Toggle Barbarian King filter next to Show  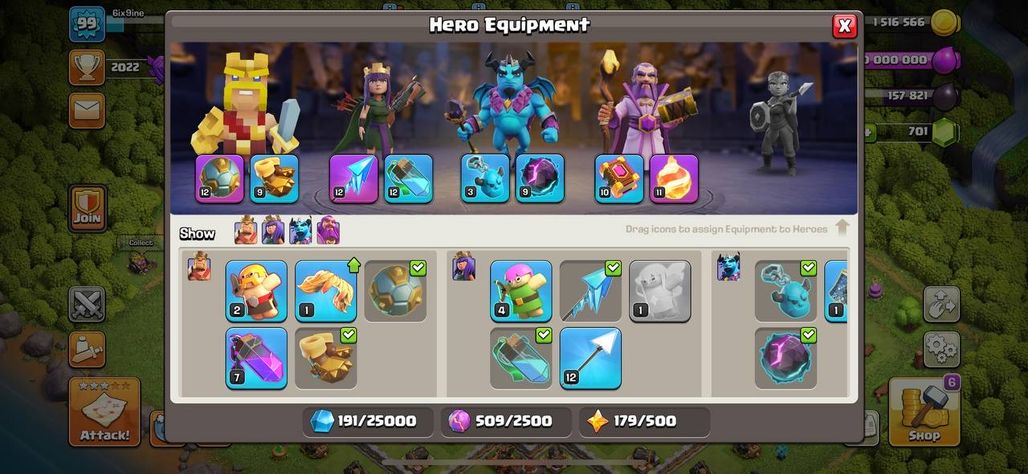(246, 231)
